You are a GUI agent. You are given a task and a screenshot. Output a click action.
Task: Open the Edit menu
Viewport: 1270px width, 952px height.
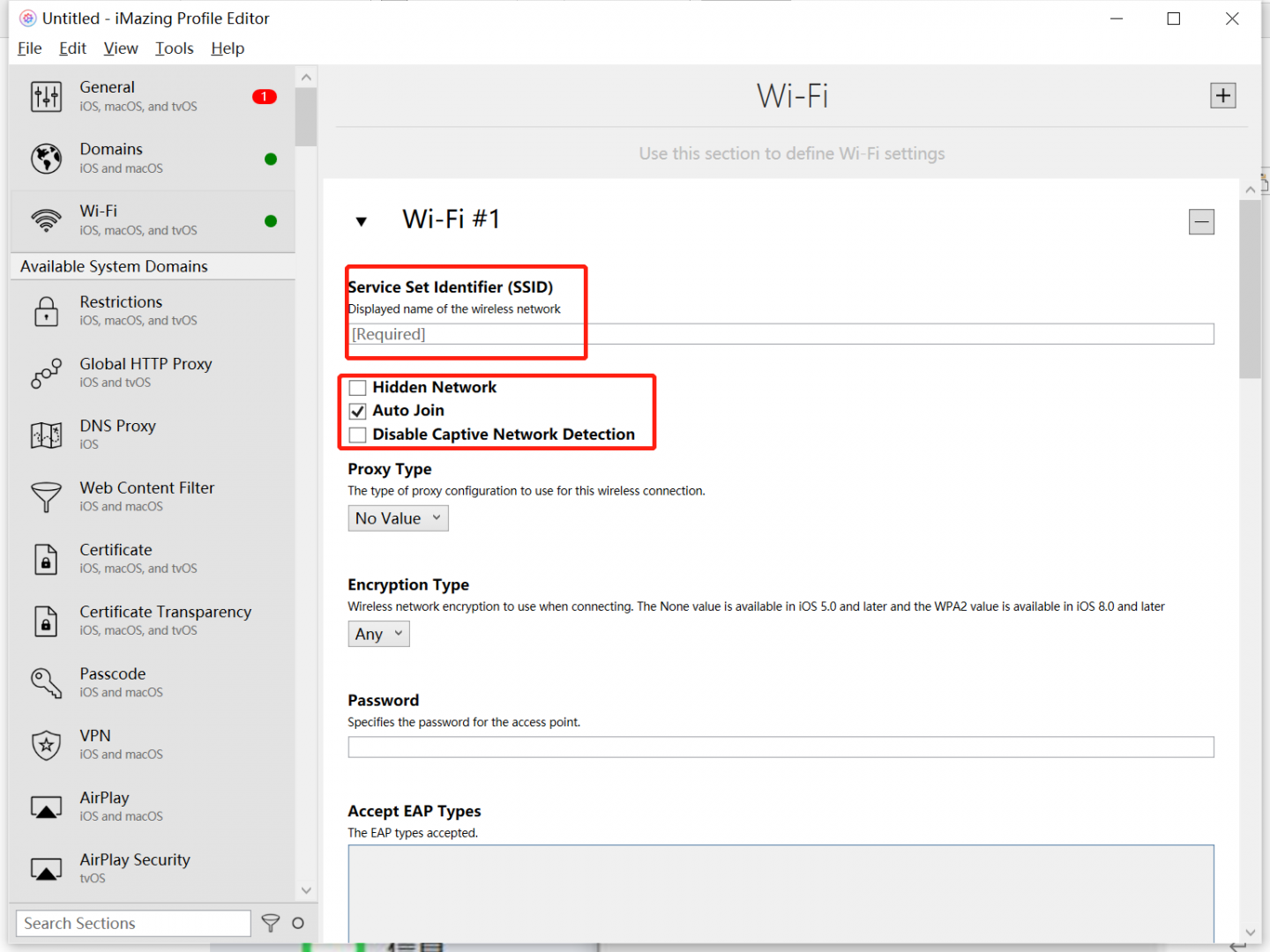point(72,48)
